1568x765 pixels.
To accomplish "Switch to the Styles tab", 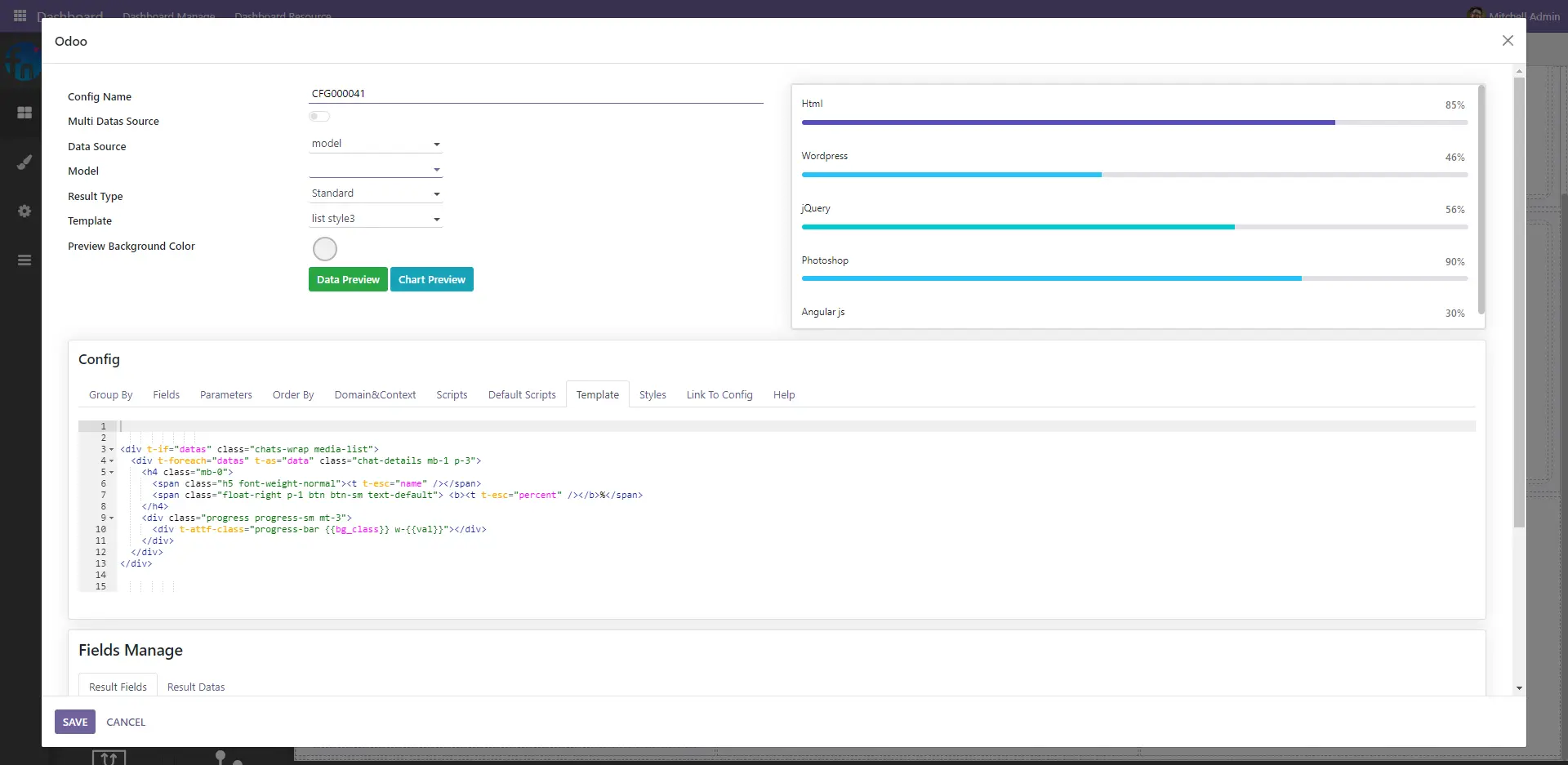I will tap(652, 395).
